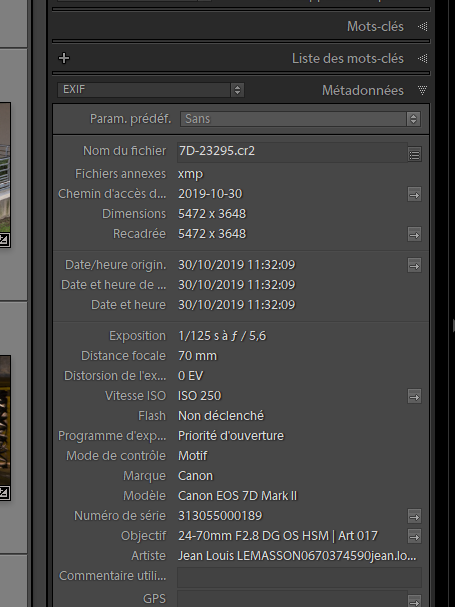Click the Commentaire utilisateur text field
Screen dimensions: 455x607
click(x=299, y=577)
